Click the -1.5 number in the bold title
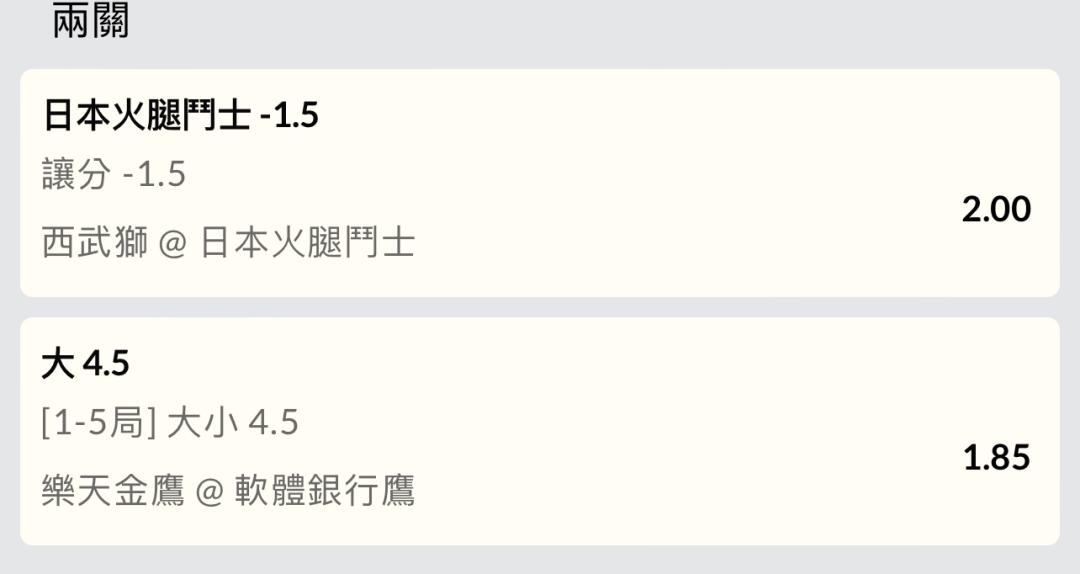The image size is (1080, 574). coord(290,116)
